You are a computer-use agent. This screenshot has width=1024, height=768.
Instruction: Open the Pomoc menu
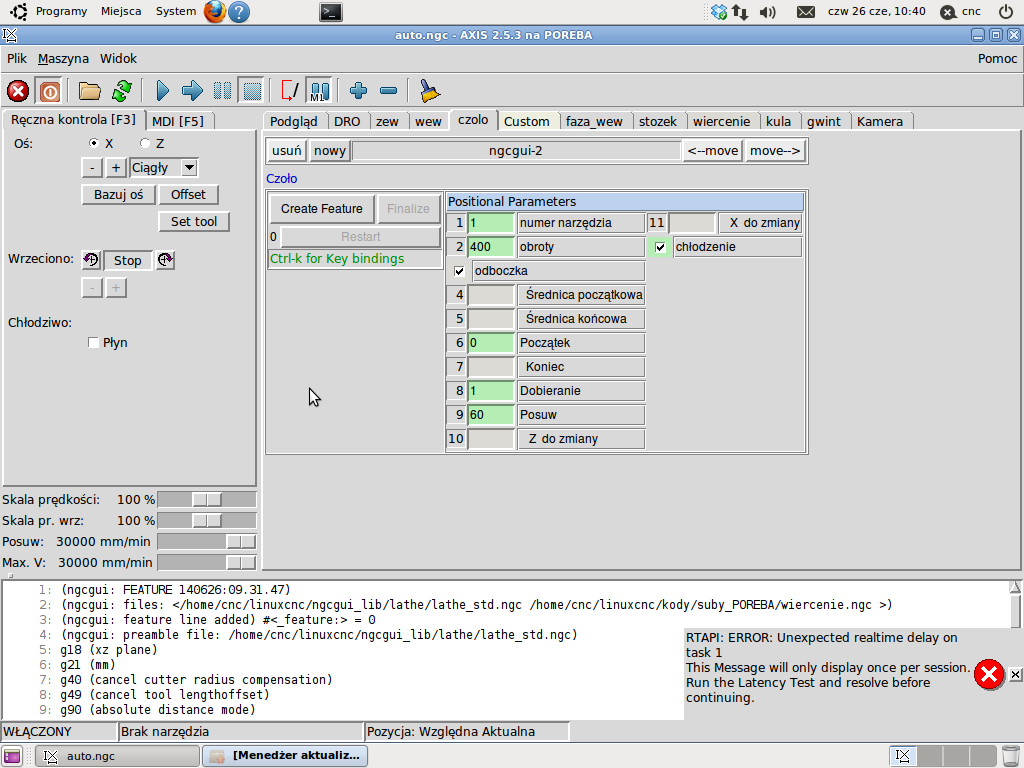tap(997, 59)
